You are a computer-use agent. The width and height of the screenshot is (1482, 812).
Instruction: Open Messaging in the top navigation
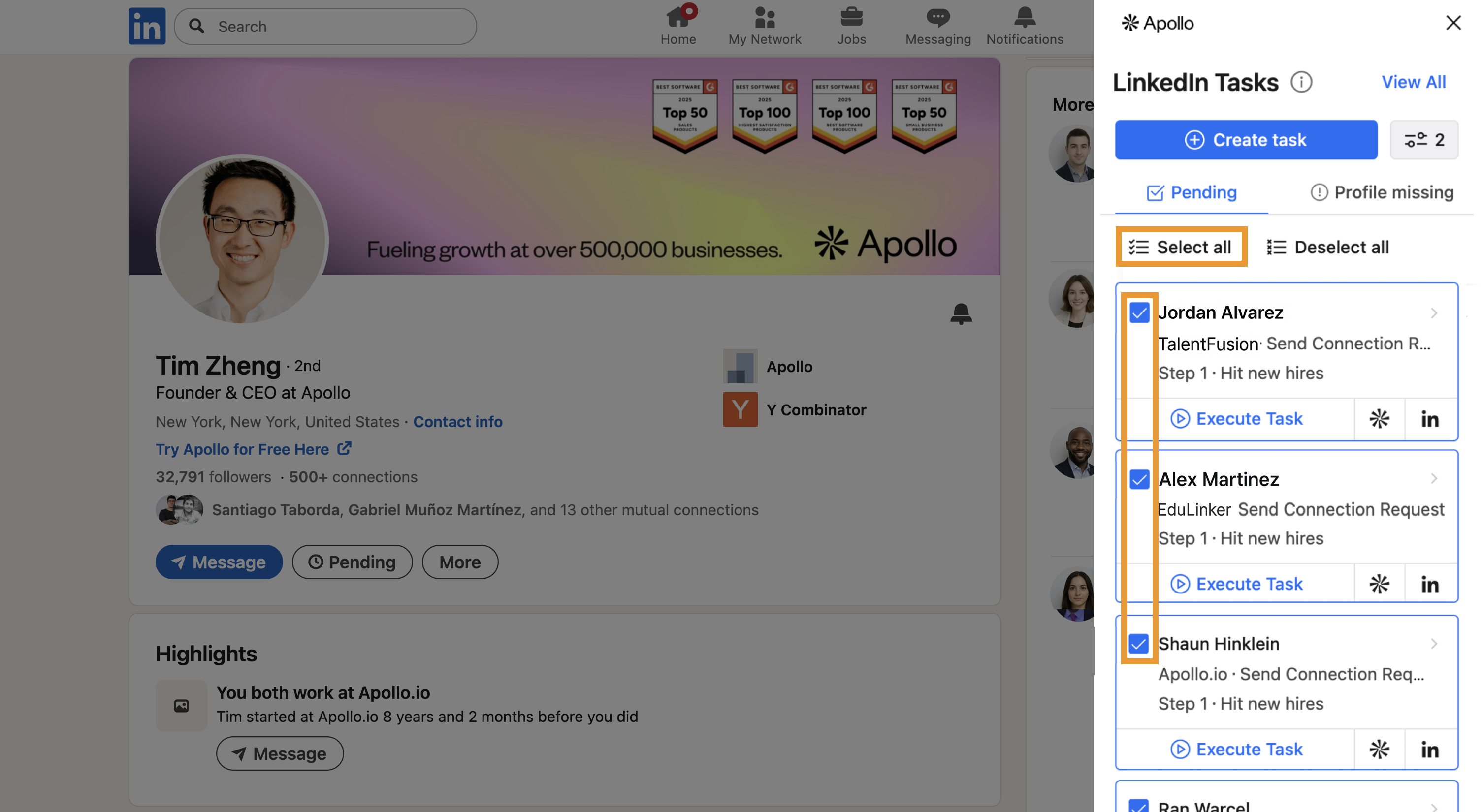(938, 26)
